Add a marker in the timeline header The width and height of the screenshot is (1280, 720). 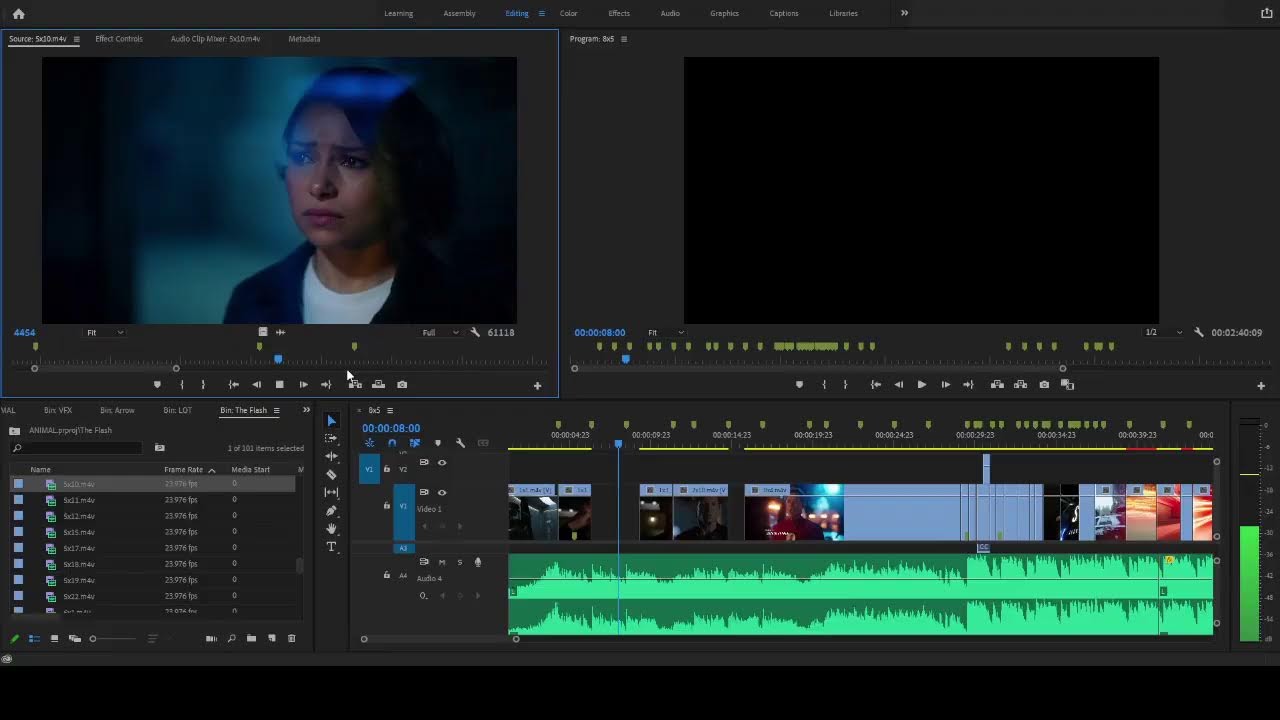click(437, 443)
